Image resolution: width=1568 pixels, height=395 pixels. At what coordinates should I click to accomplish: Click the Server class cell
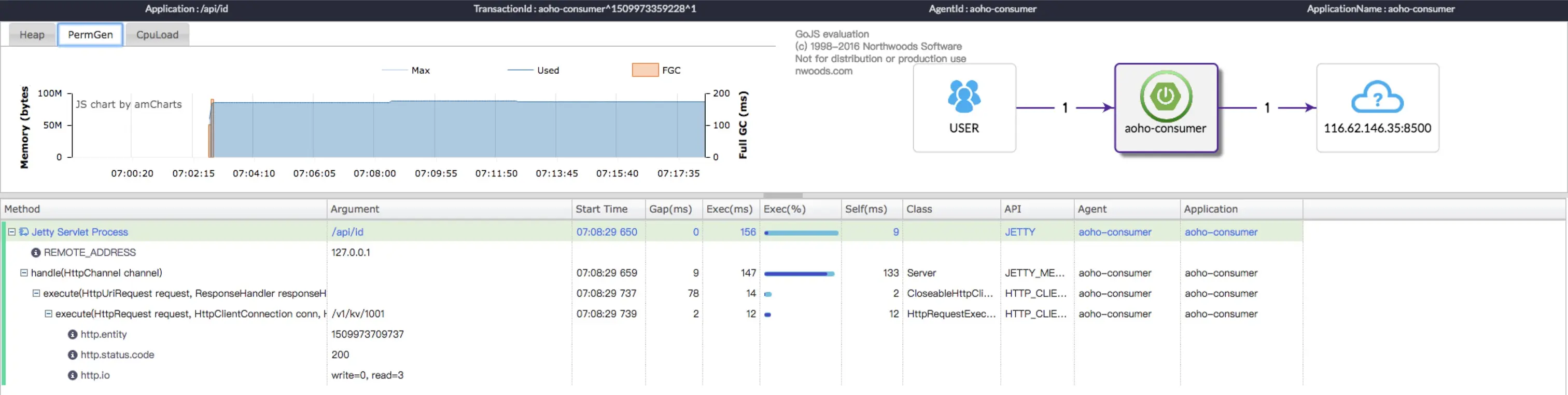click(x=921, y=273)
